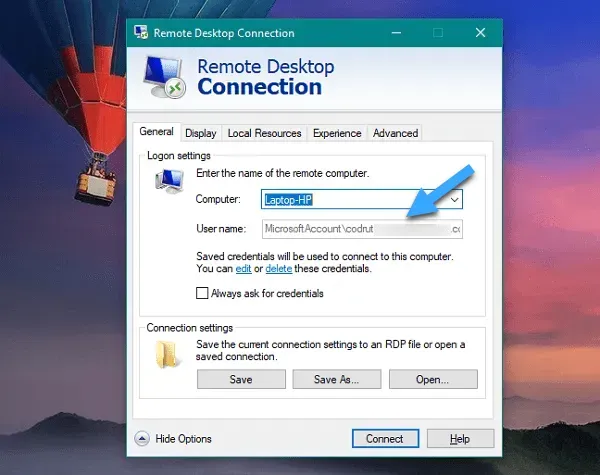Click the Remote Desktop title bar app icon
Viewport: 600px width, 475px height.
141,32
